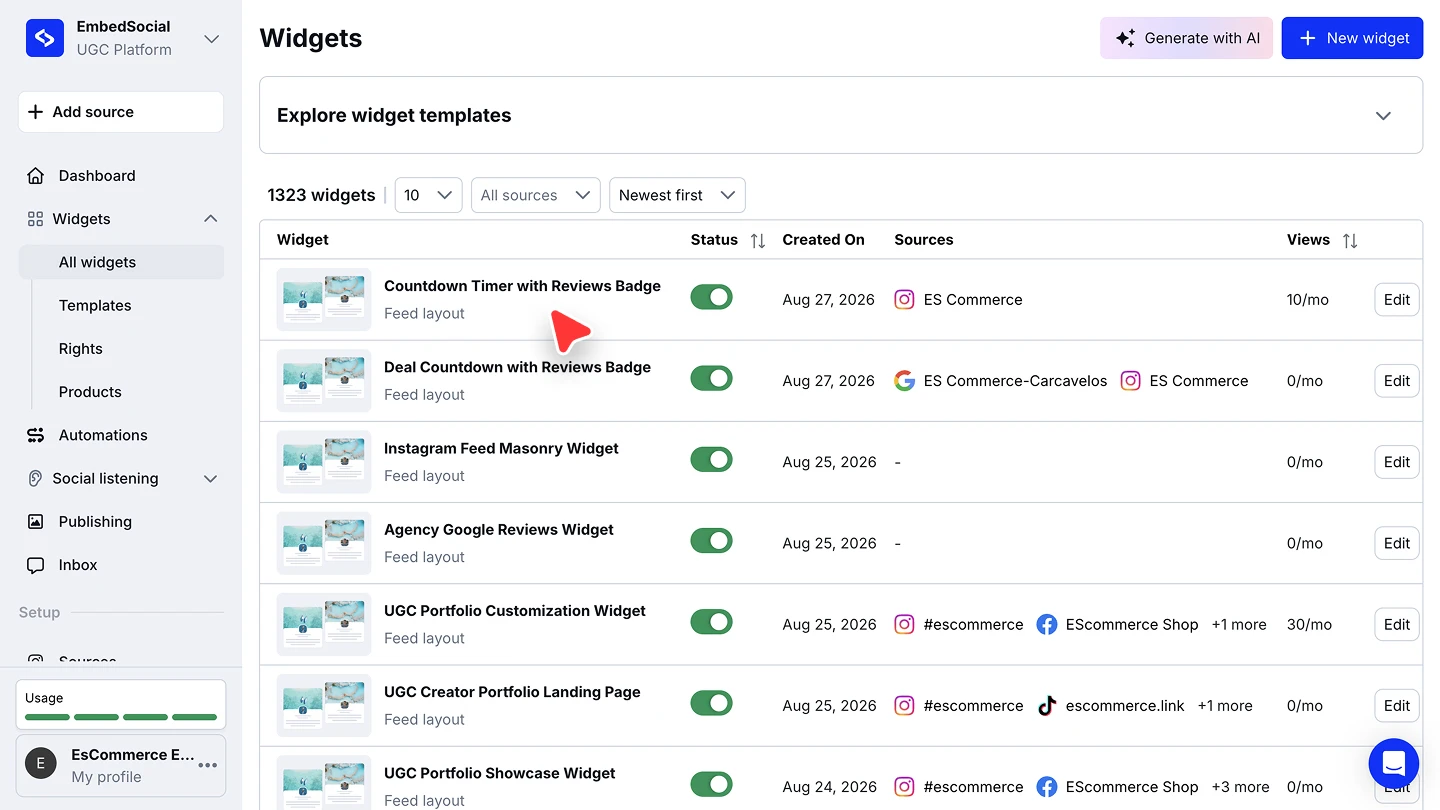
Task: Click Facebook icon in UGC Portfolio Showcase row
Action: tap(1047, 787)
